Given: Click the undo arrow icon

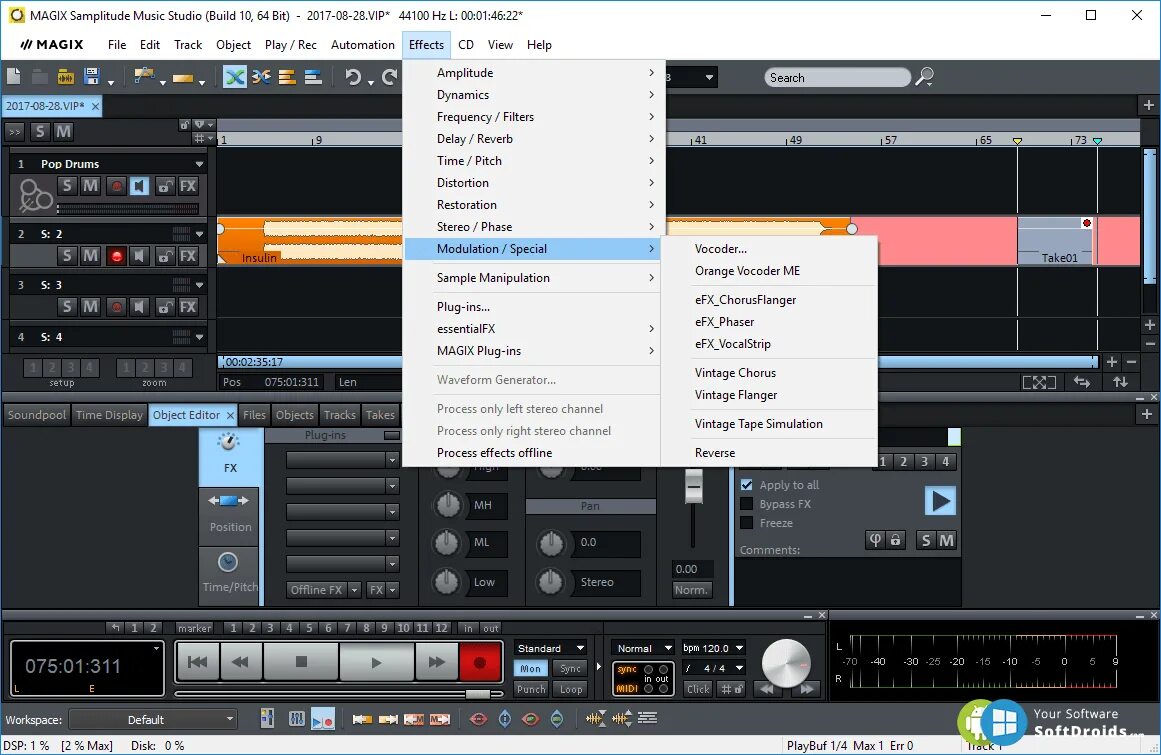Looking at the screenshot, I should (353, 76).
